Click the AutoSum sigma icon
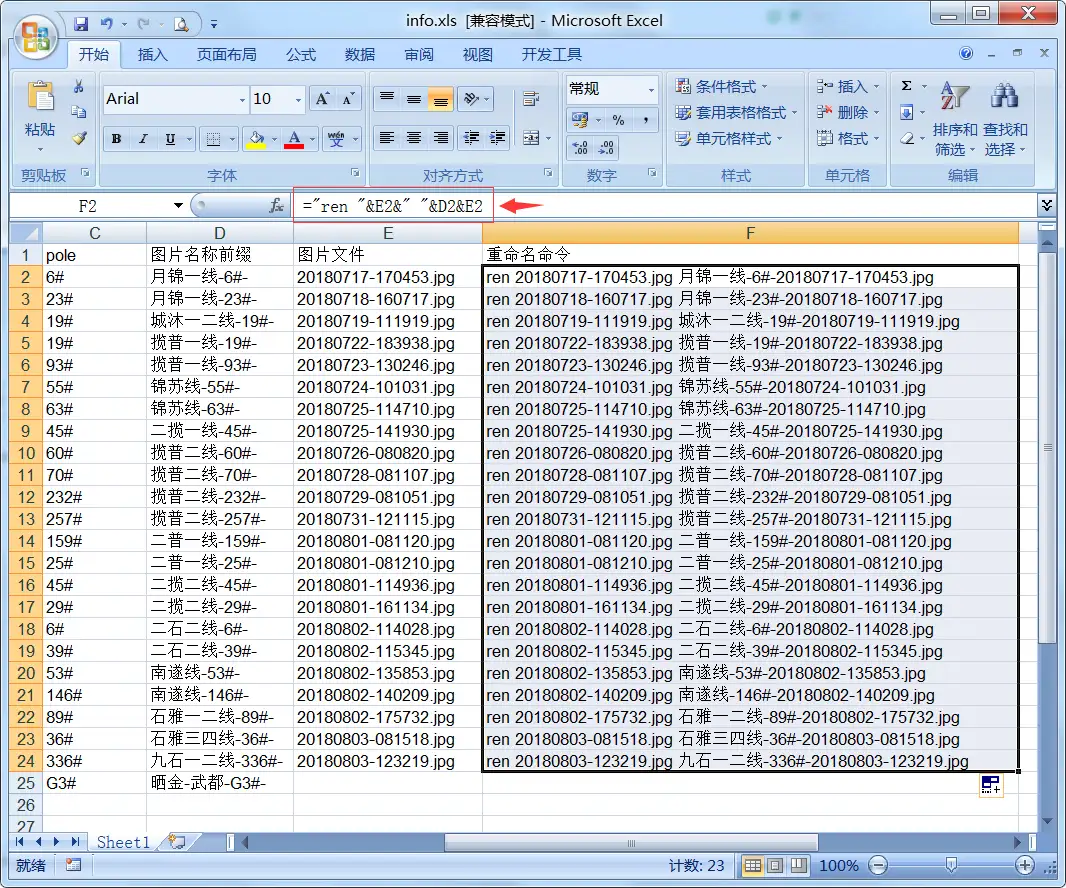Image resolution: width=1066 pixels, height=888 pixels. click(906, 87)
